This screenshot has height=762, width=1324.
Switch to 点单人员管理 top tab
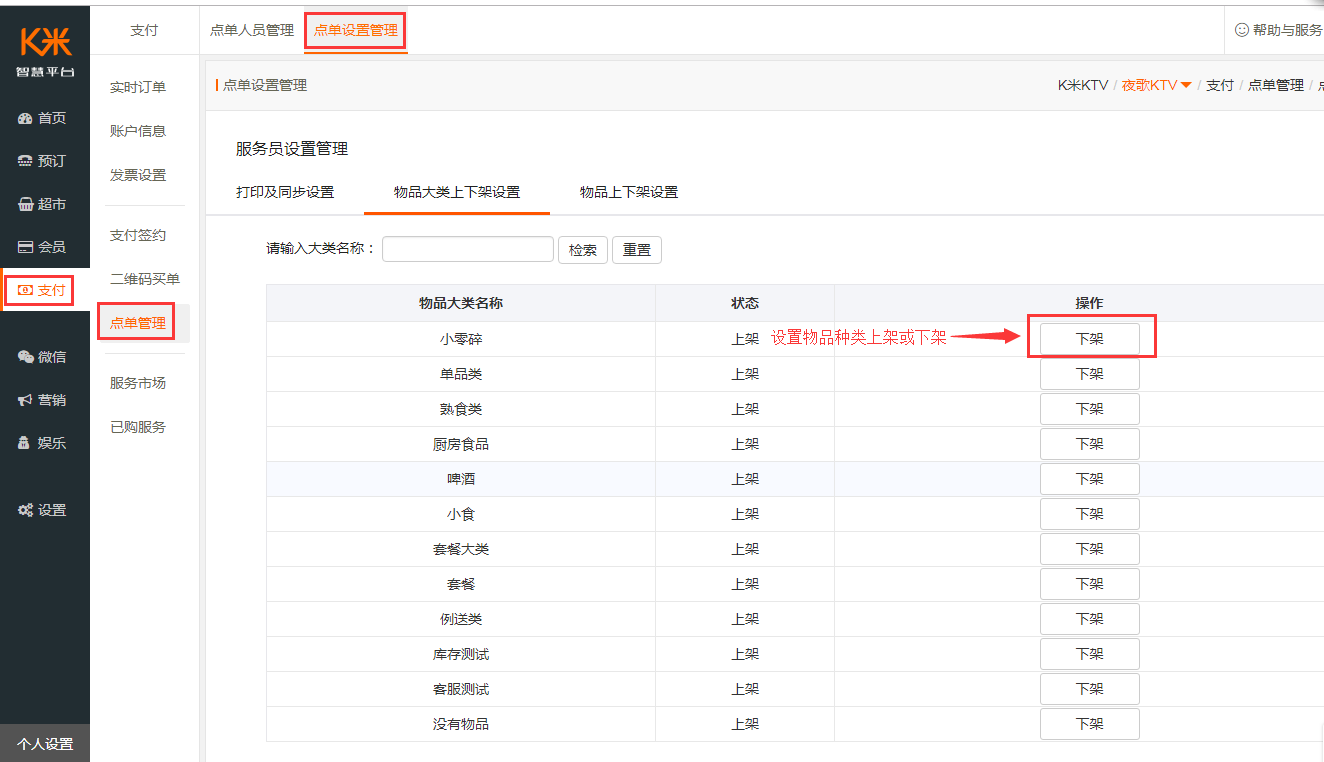pos(252,30)
